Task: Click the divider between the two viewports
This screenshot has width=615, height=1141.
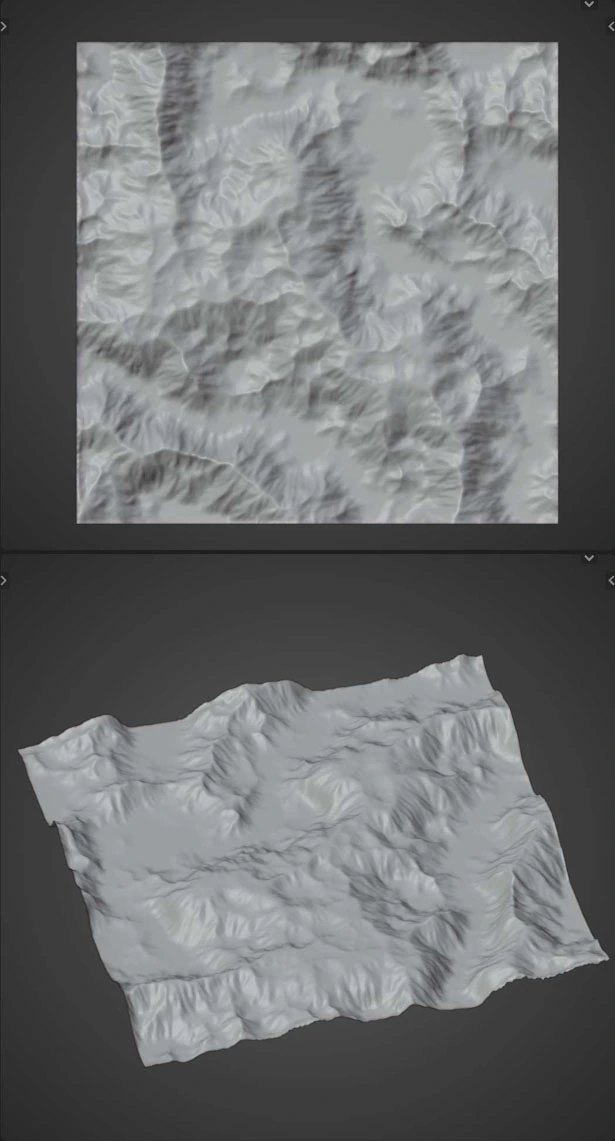Action: 300,551
